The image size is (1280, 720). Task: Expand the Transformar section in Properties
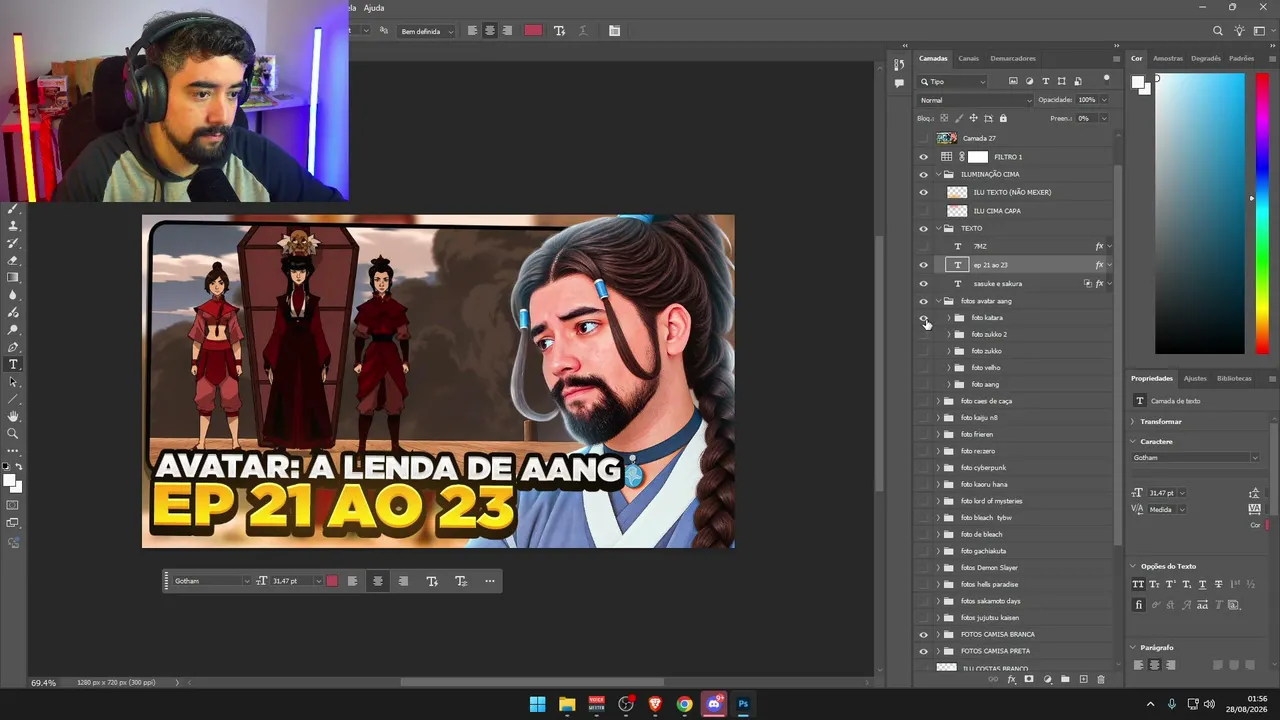point(1133,422)
